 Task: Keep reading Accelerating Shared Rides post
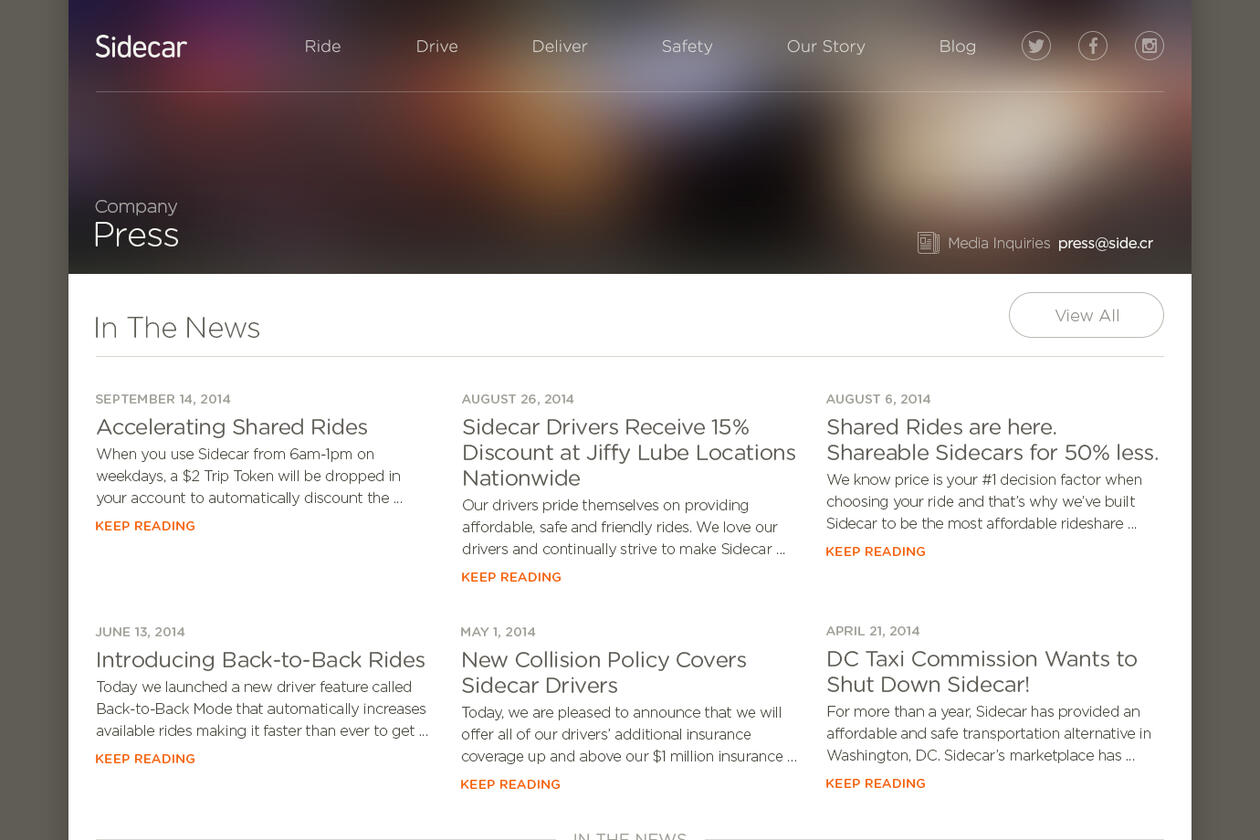(145, 526)
